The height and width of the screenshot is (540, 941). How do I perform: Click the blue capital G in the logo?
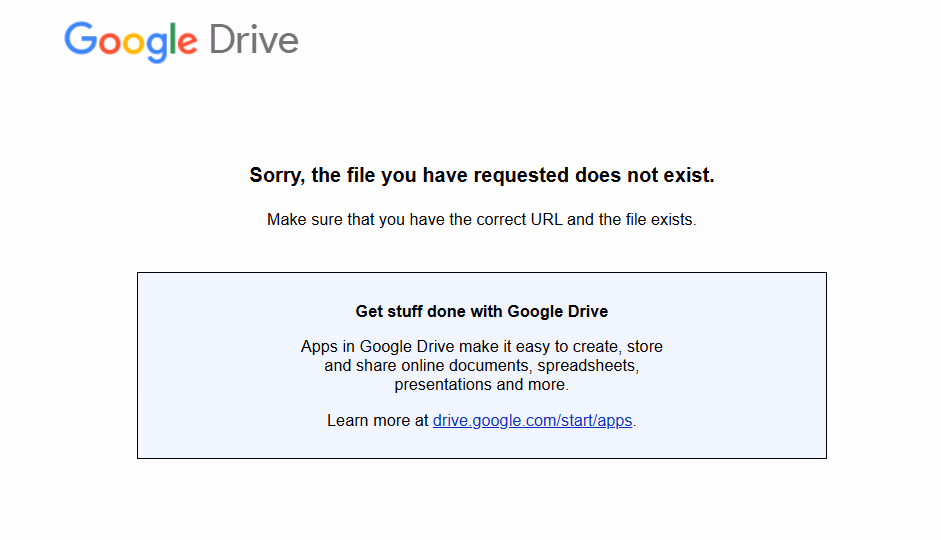(80, 38)
